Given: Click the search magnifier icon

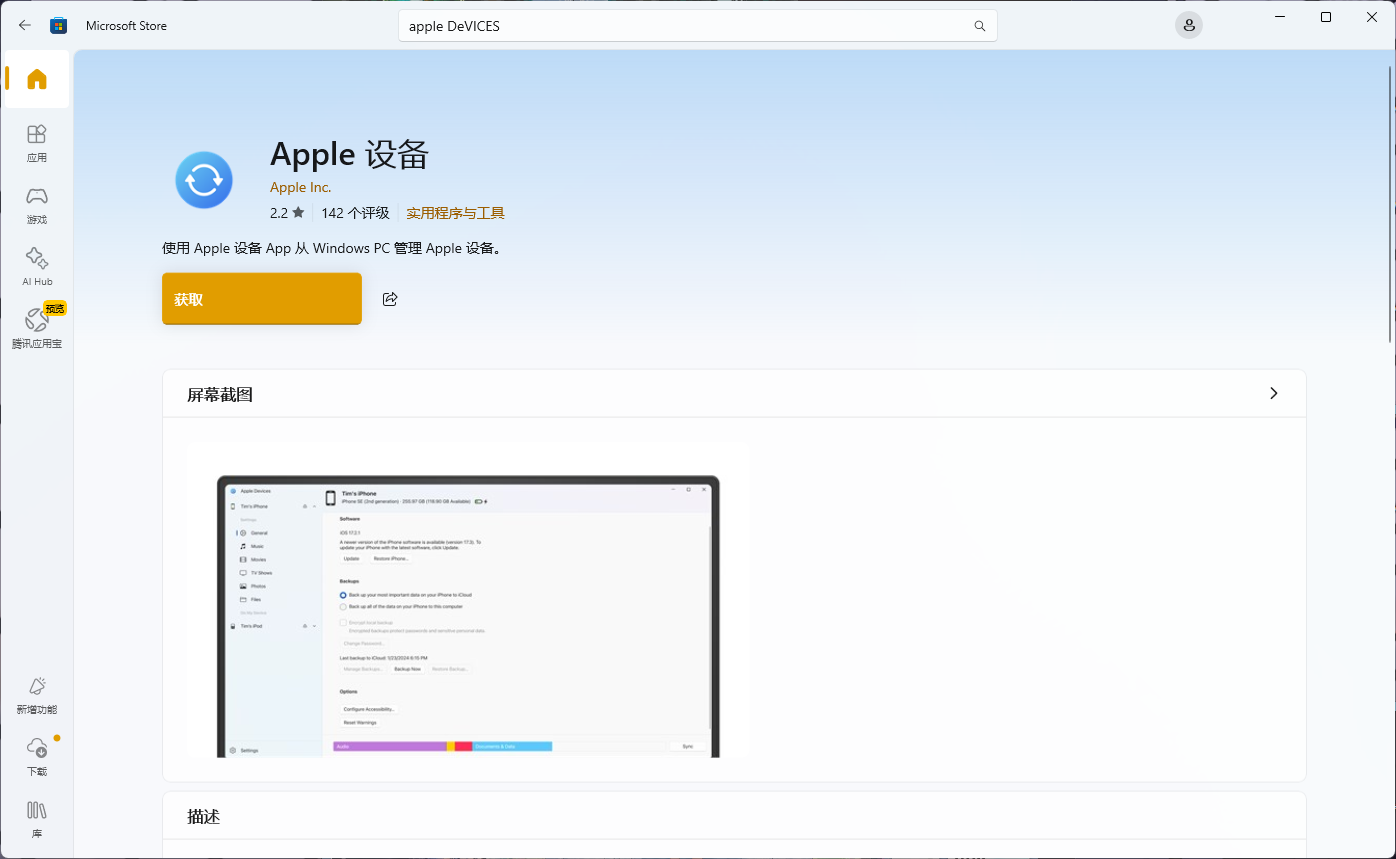Looking at the screenshot, I should (979, 25).
